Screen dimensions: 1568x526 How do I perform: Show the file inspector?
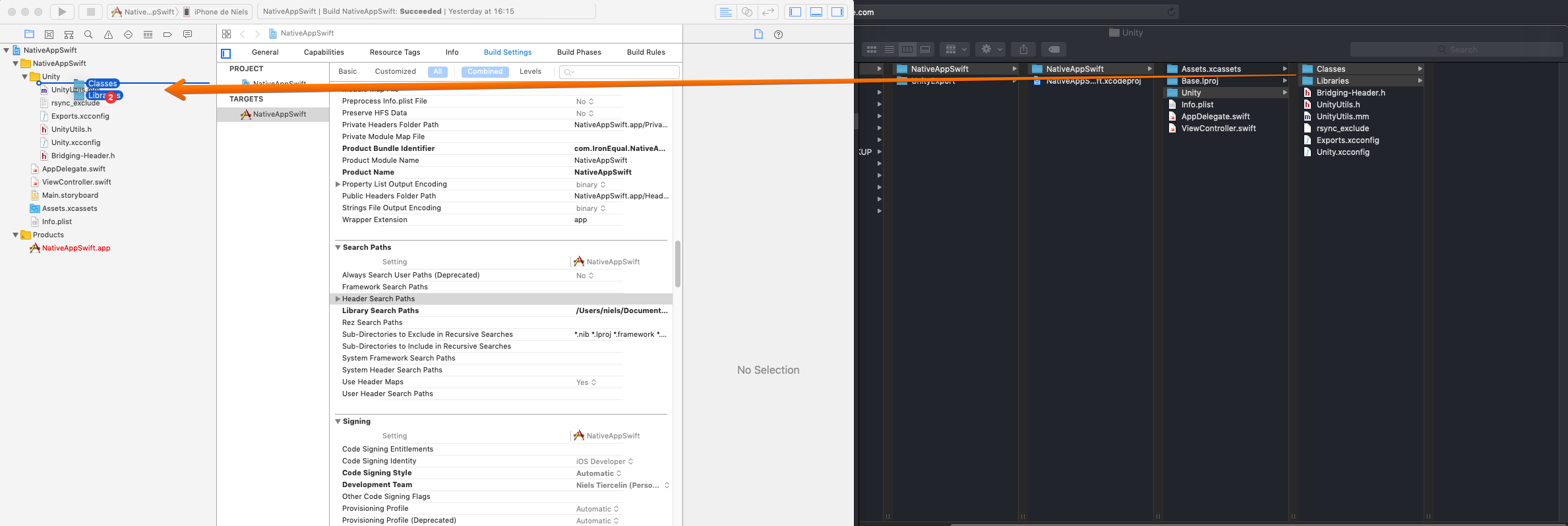[758, 34]
